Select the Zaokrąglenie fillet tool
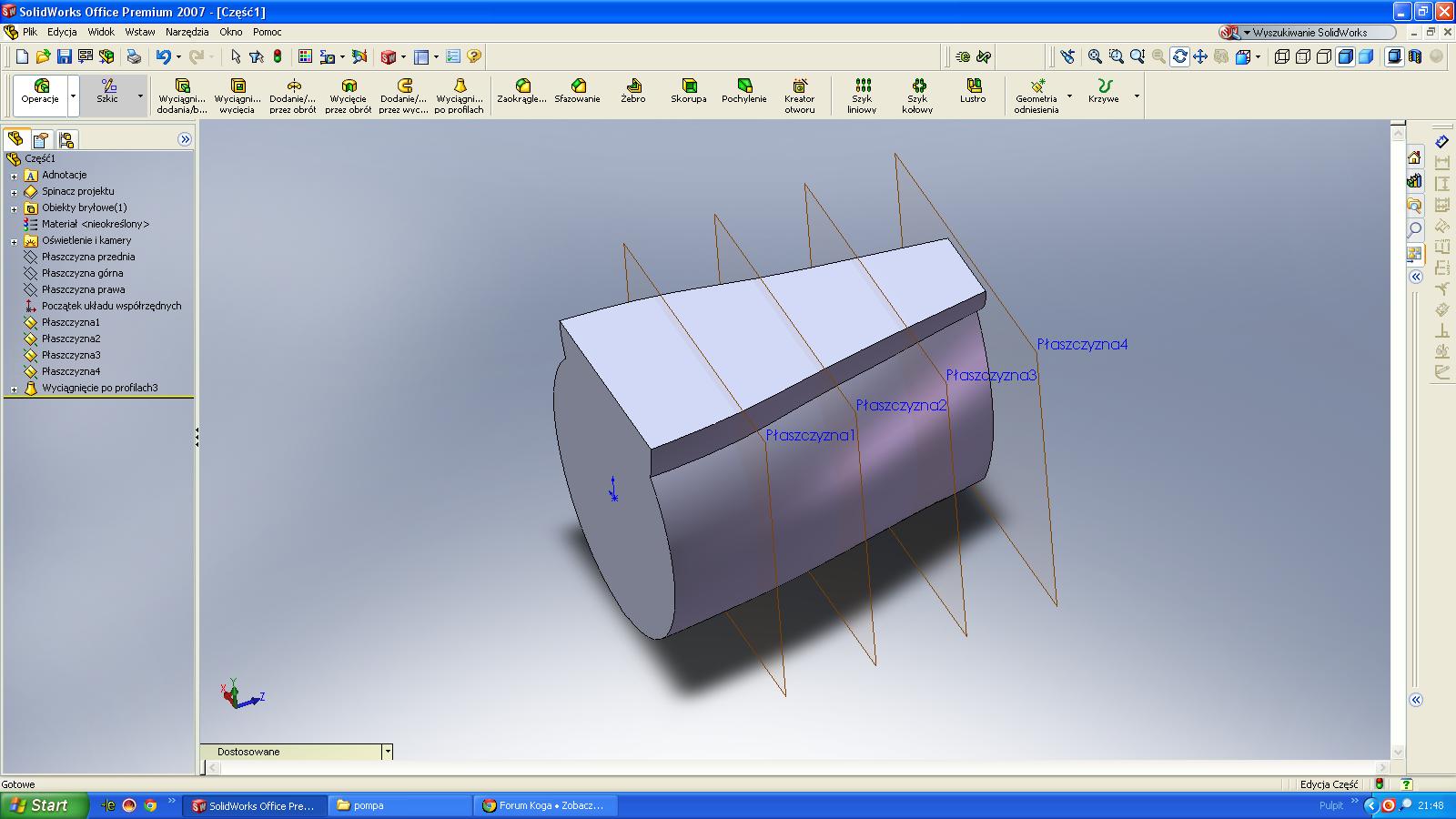1456x819 pixels. (x=522, y=92)
